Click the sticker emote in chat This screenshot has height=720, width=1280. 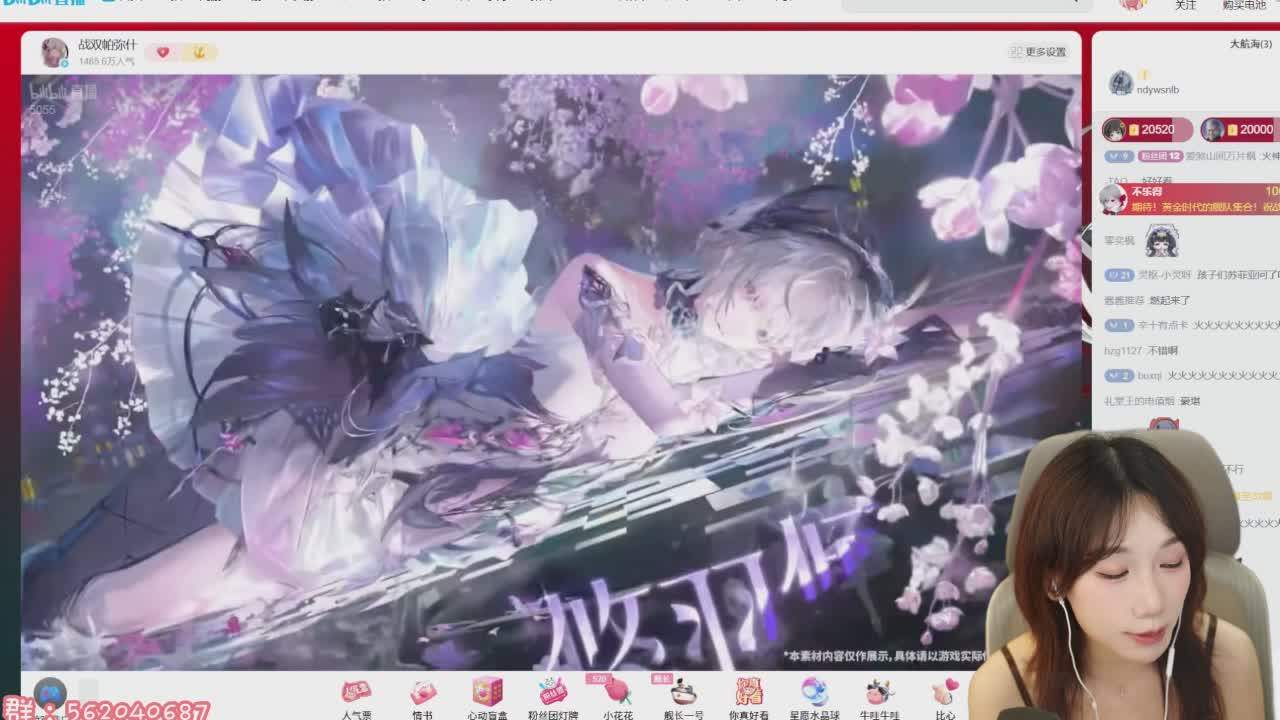pyautogui.click(x=1161, y=240)
